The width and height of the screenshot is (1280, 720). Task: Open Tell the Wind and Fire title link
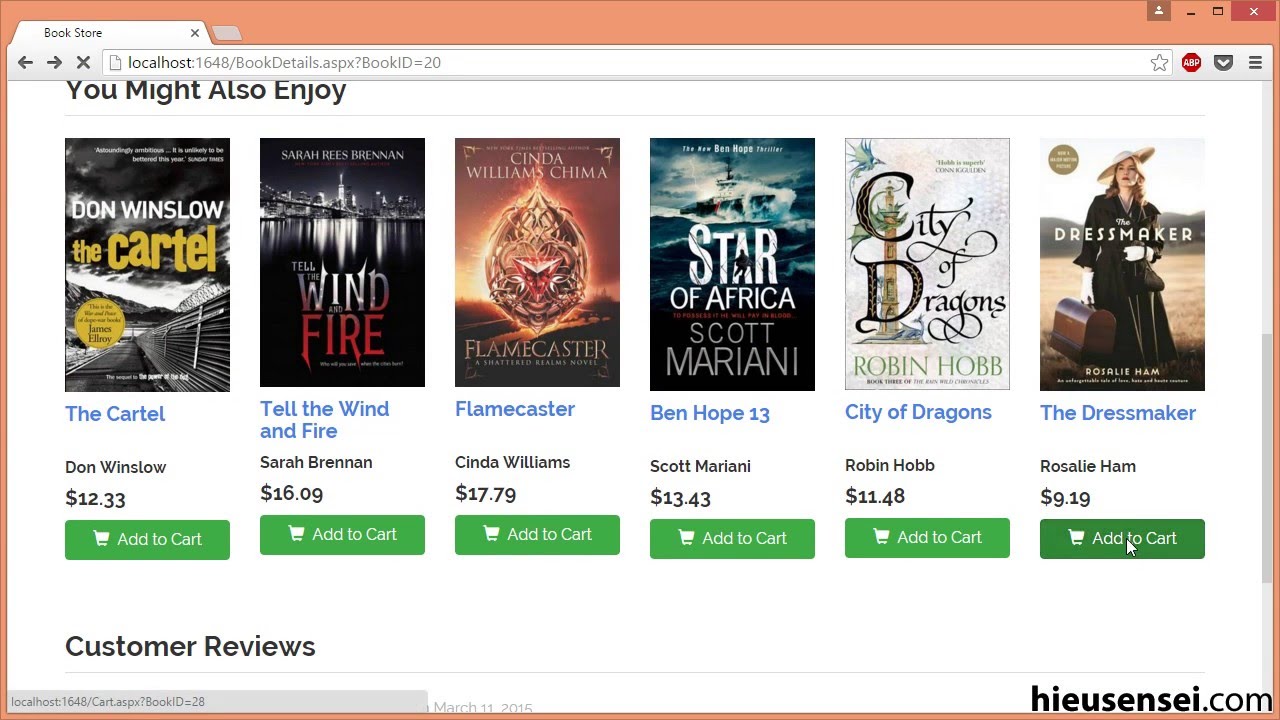click(325, 420)
